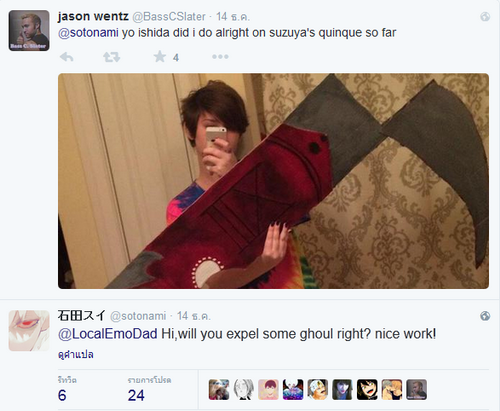Click the Thai translate tweet link
500x411 pixels.
tap(76, 354)
